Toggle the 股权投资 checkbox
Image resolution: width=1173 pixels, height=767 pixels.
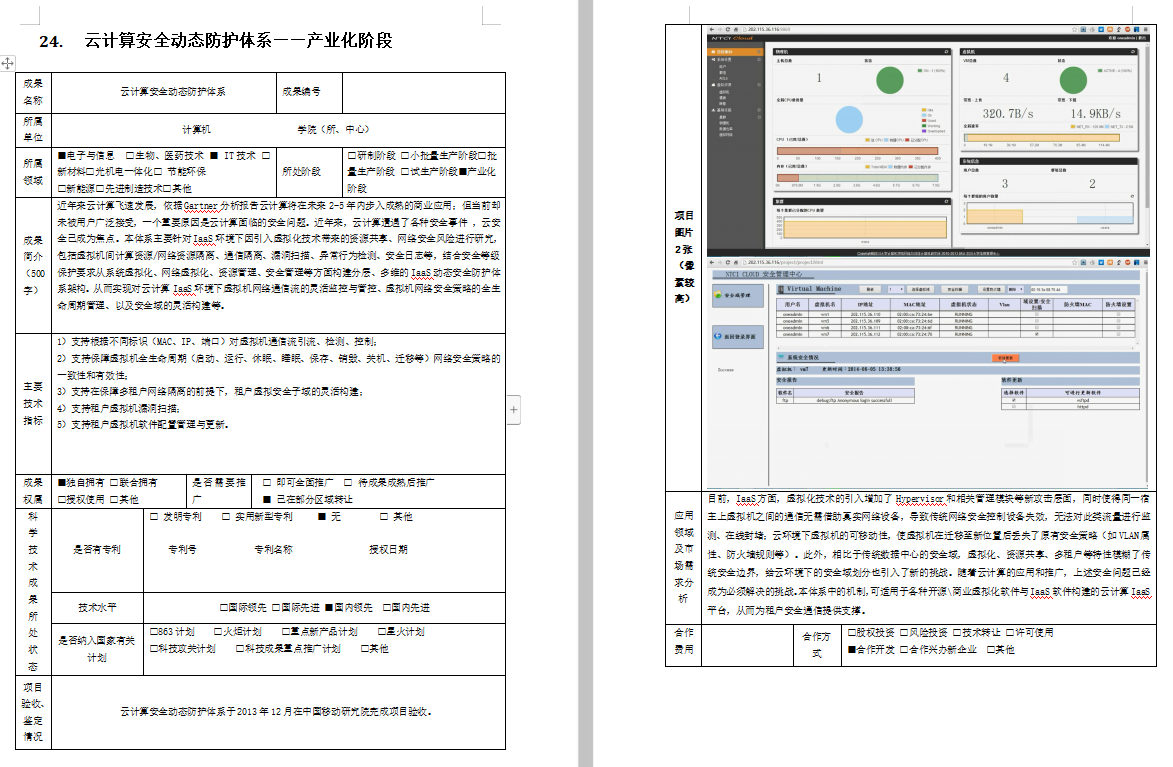[852, 633]
